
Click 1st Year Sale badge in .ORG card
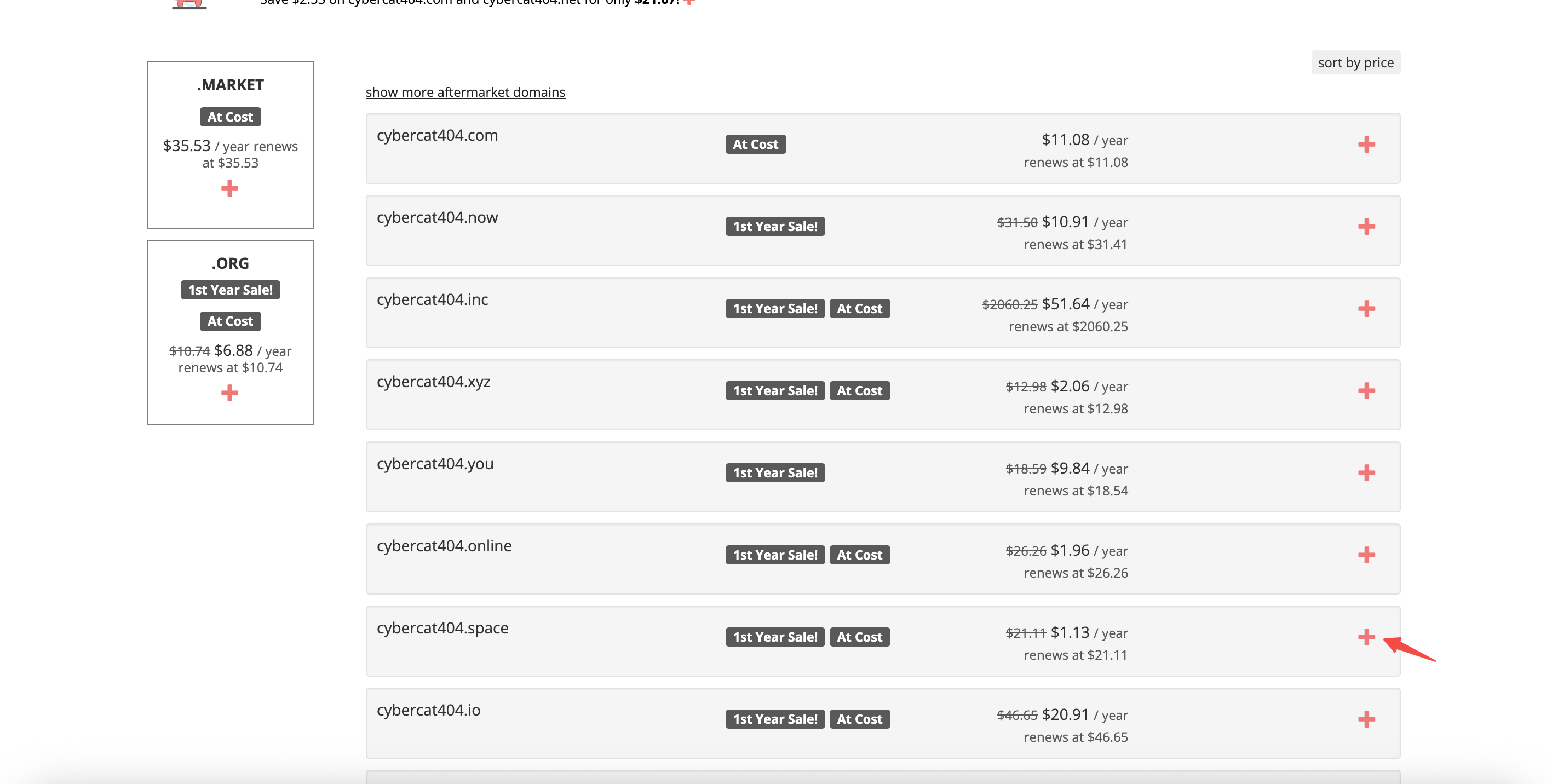point(229,290)
